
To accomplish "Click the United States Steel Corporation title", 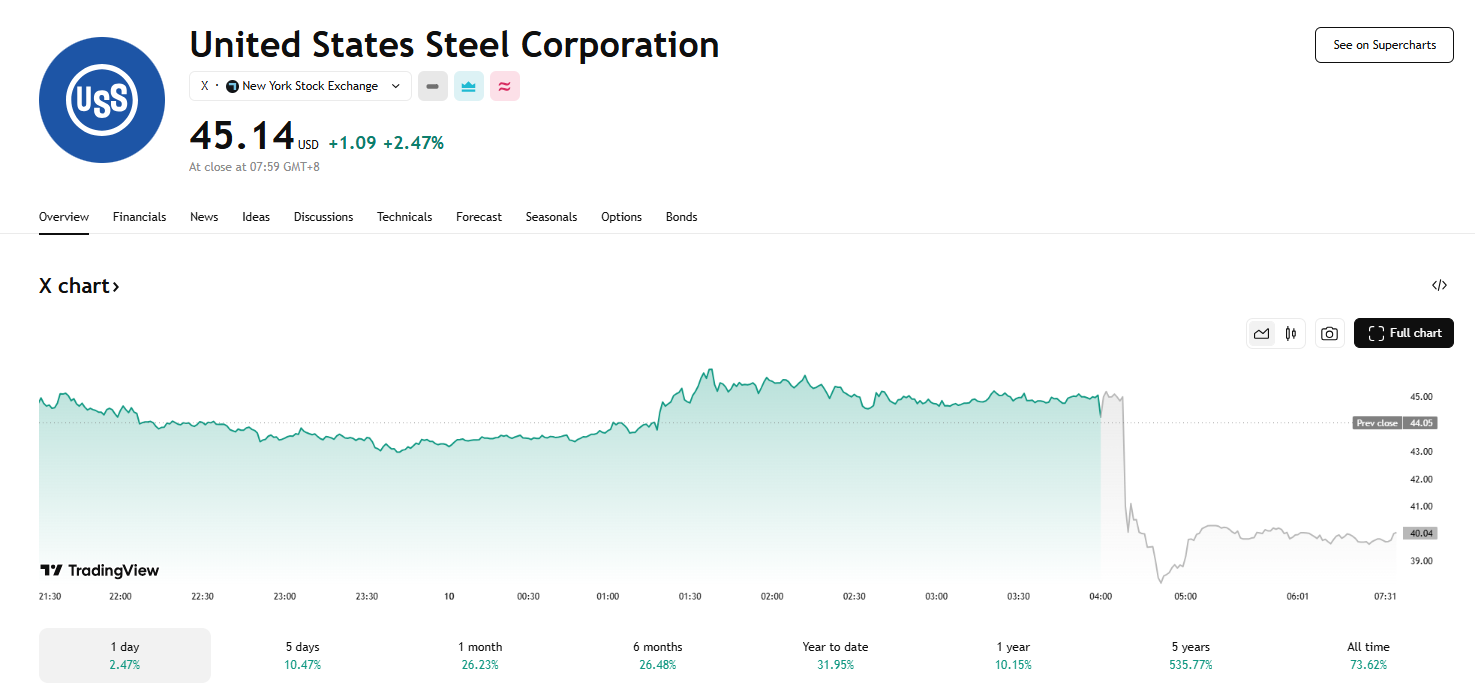I will (454, 45).
